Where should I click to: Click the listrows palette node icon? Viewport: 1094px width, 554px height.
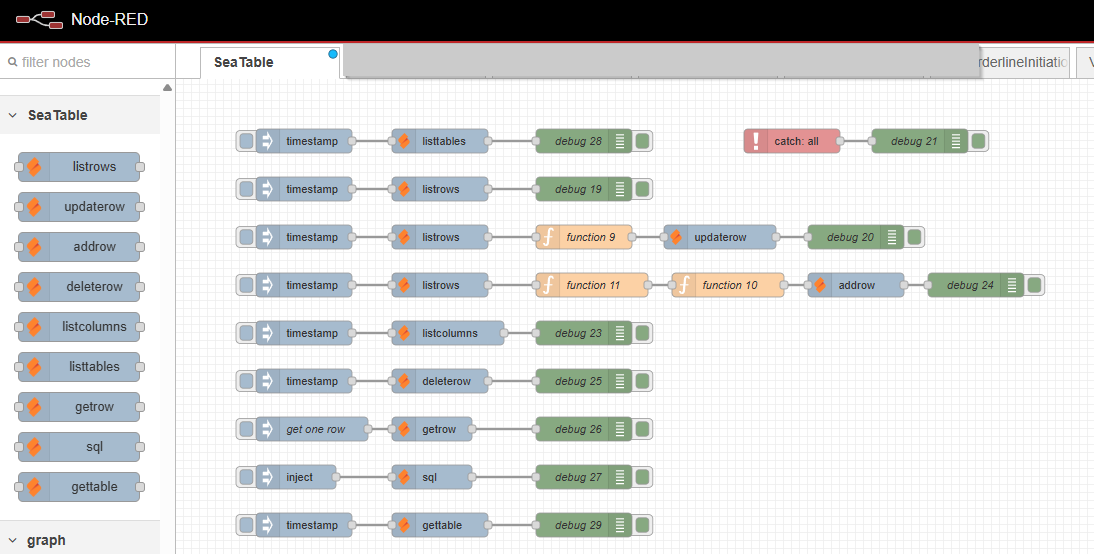(34, 167)
